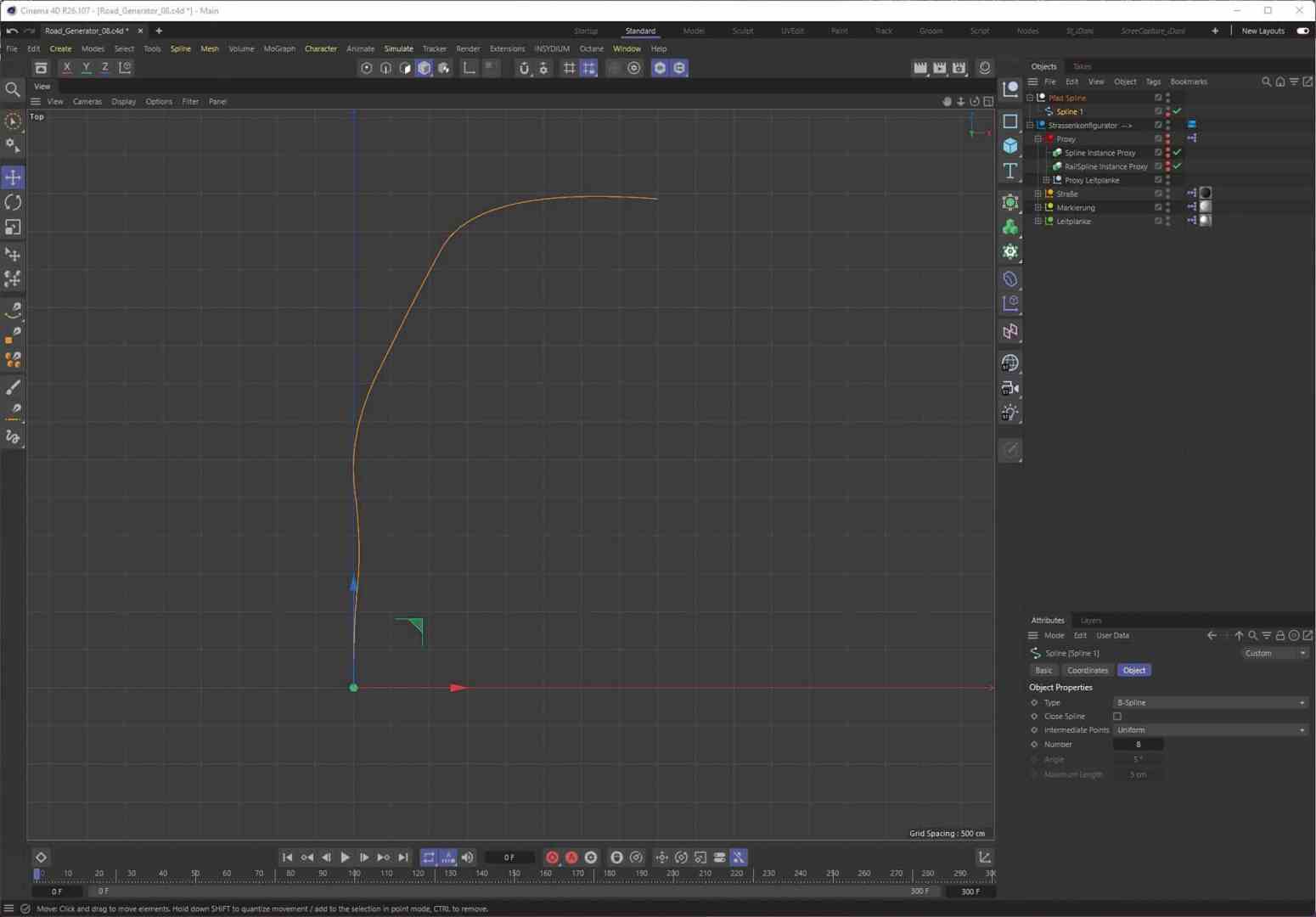
Task: Click the Render View icon in the toolbar
Action: coord(920,68)
